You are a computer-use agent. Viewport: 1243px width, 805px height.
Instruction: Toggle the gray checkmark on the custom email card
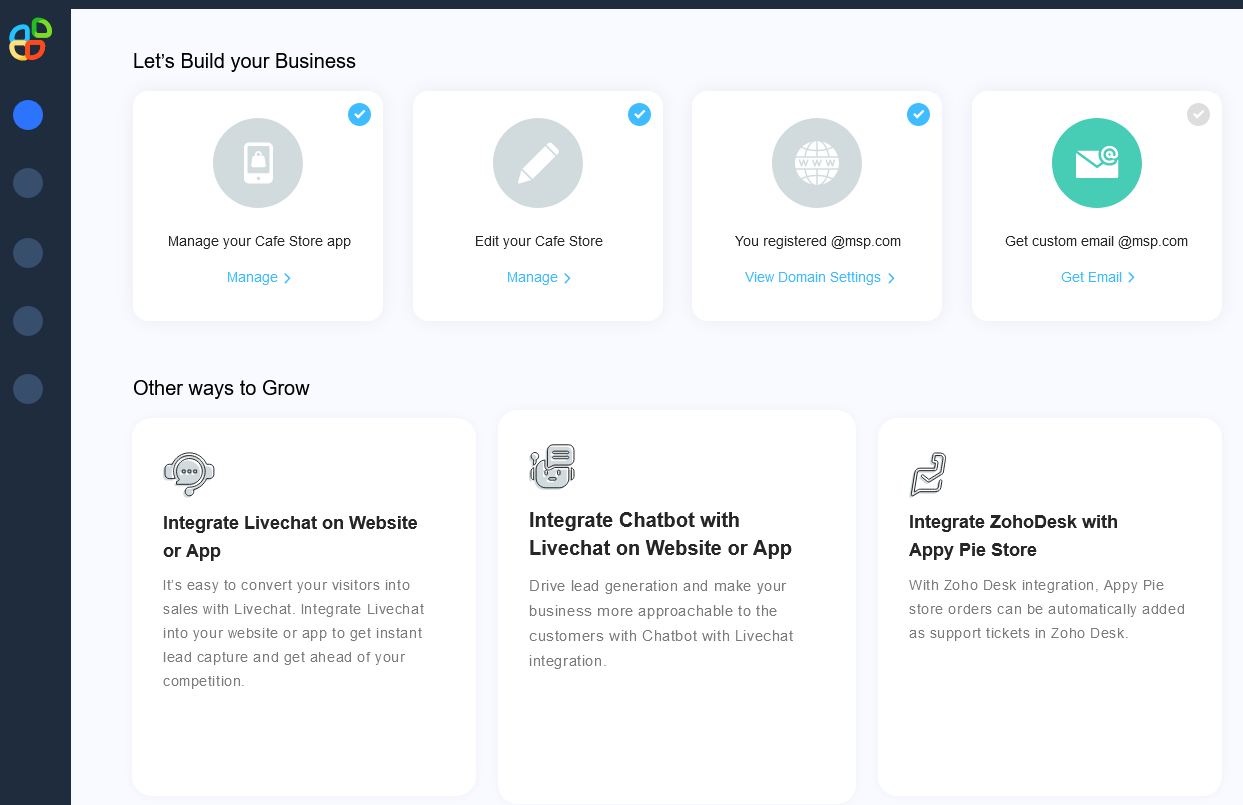point(1198,115)
